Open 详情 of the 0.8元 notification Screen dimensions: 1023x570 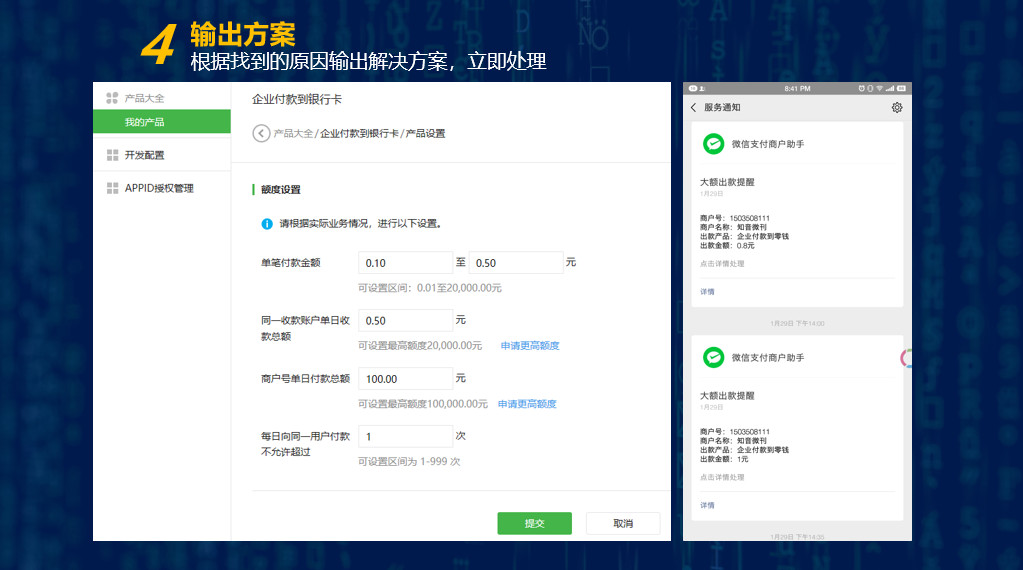pyautogui.click(x=707, y=292)
